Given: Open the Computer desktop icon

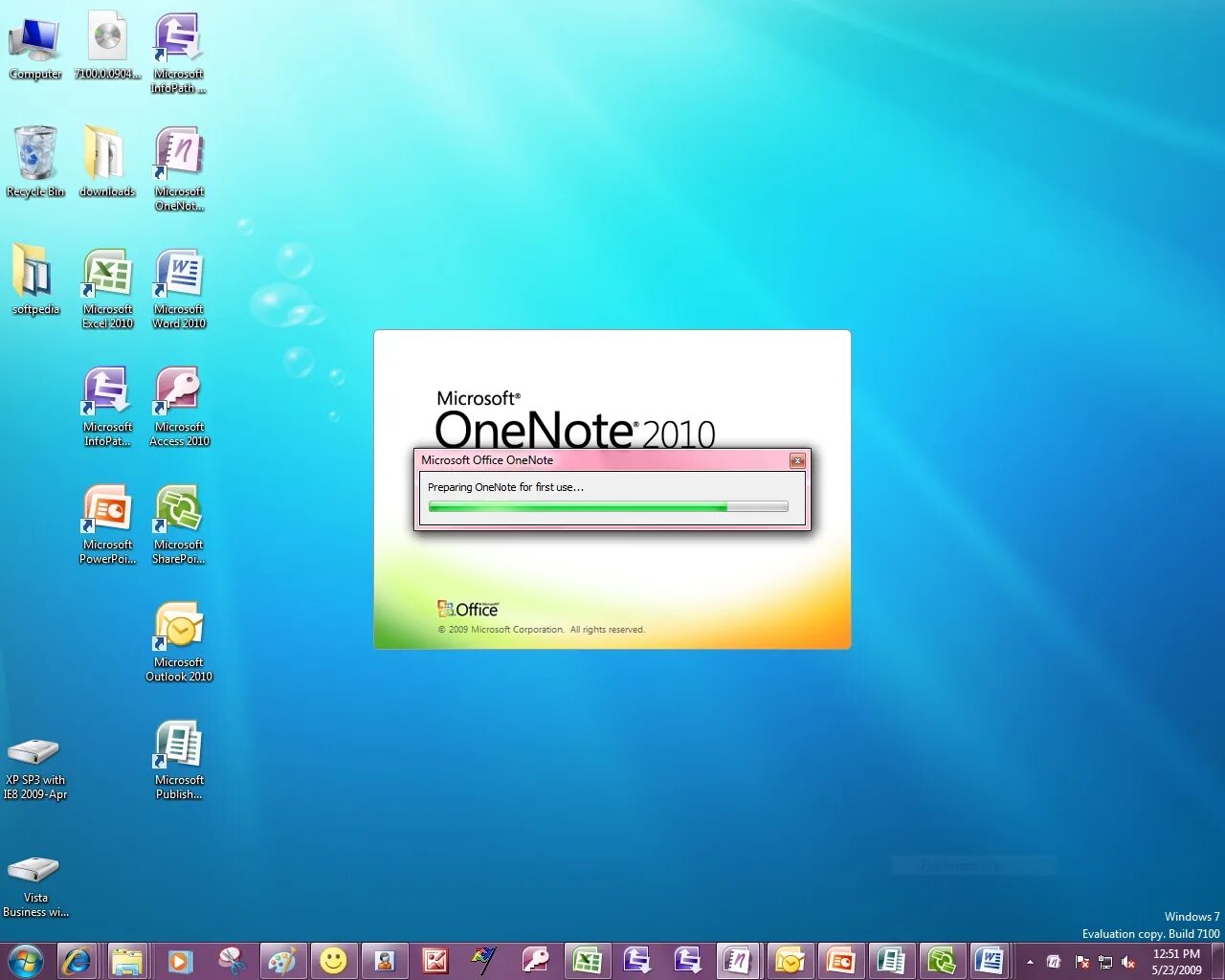Looking at the screenshot, I should coord(35,48).
